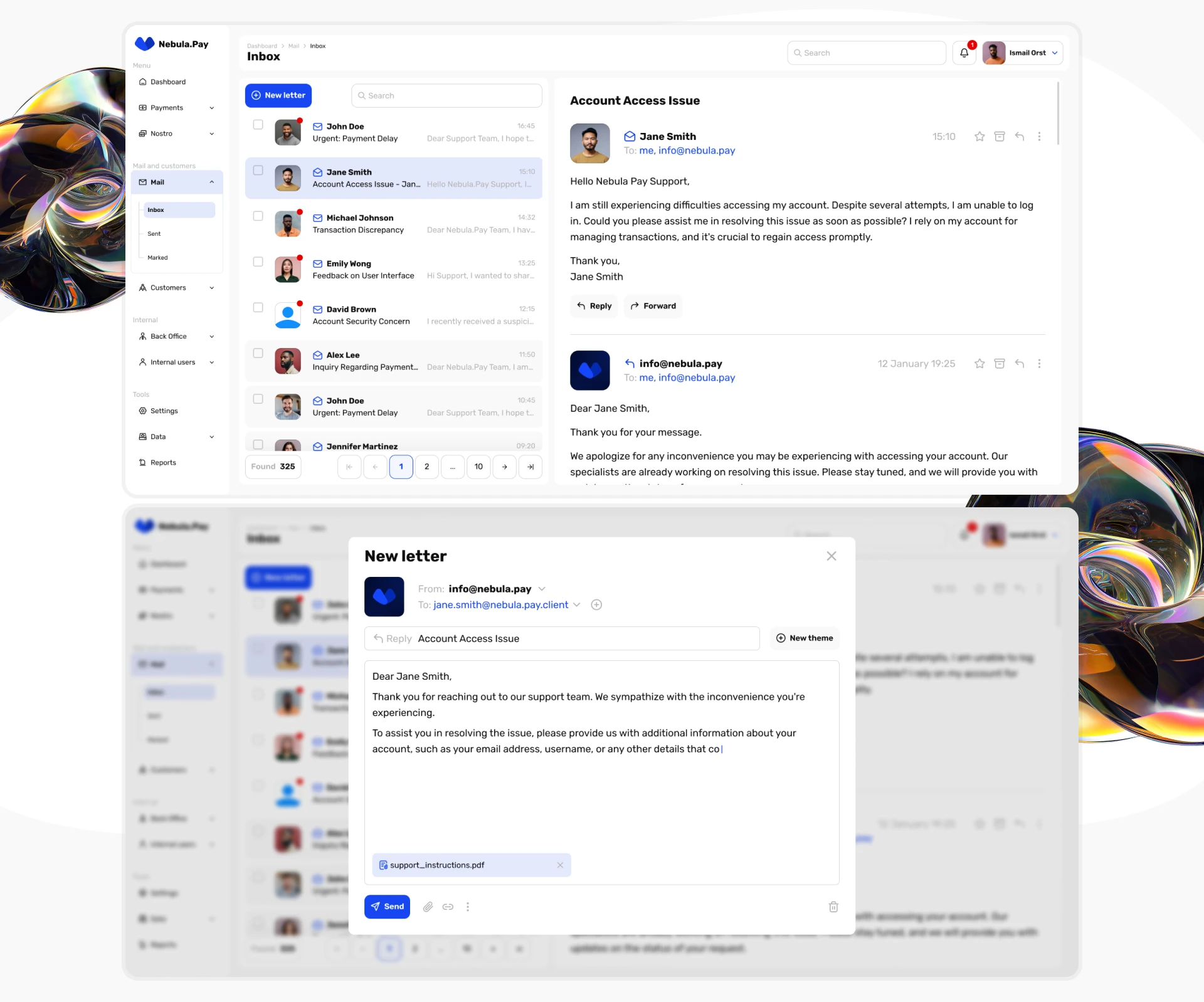Screen dimensions: 1204x1002
Task: Open the From address dropdown
Action: pos(542,589)
